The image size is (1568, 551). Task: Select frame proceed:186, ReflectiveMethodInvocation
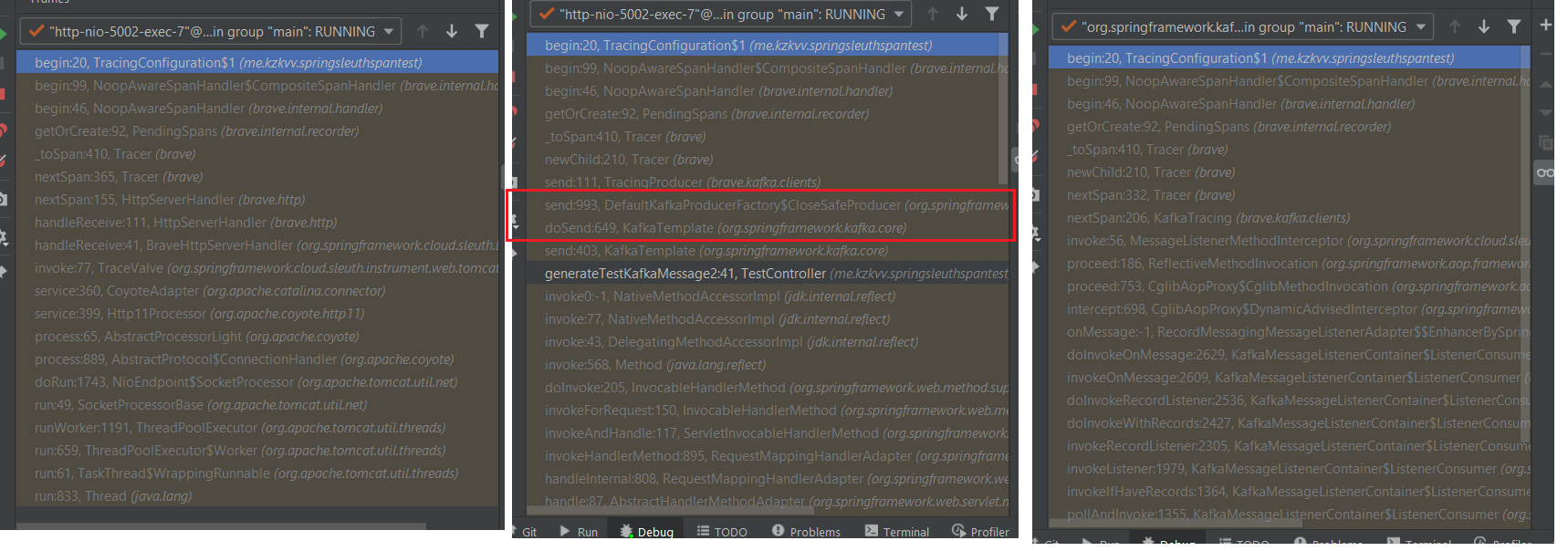[x=1290, y=264]
